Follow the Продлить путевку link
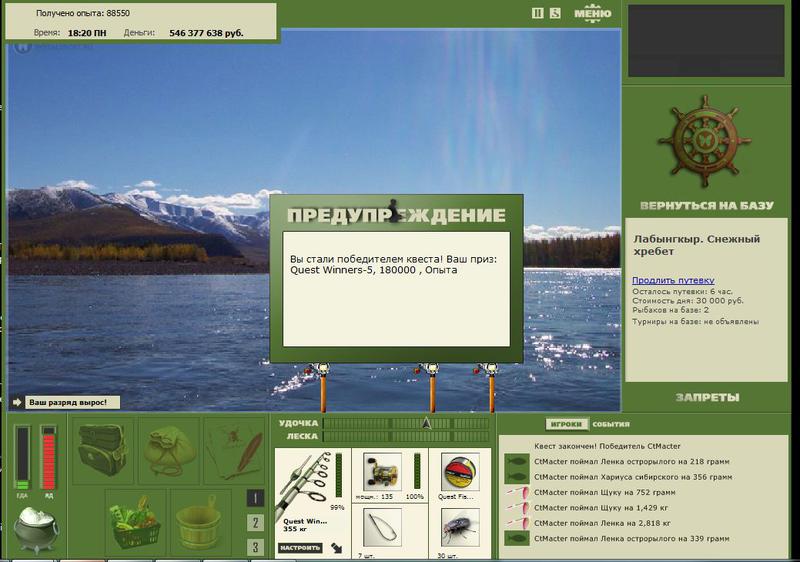 (x=673, y=280)
